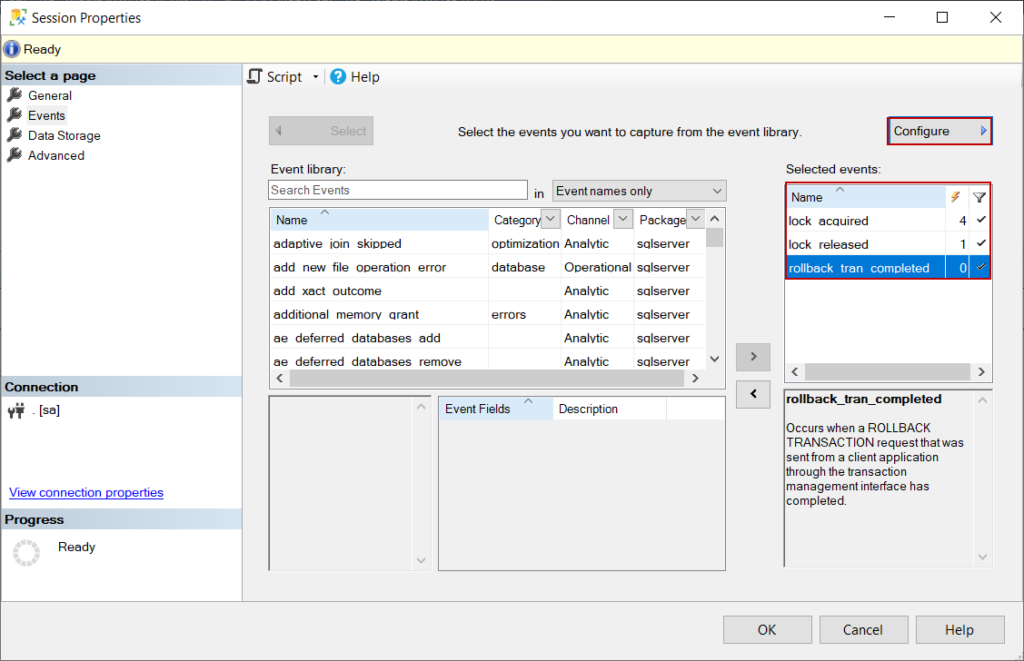Image resolution: width=1024 pixels, height=661 pixels.
Task: Click the Configure button
Action: point(938,130)
